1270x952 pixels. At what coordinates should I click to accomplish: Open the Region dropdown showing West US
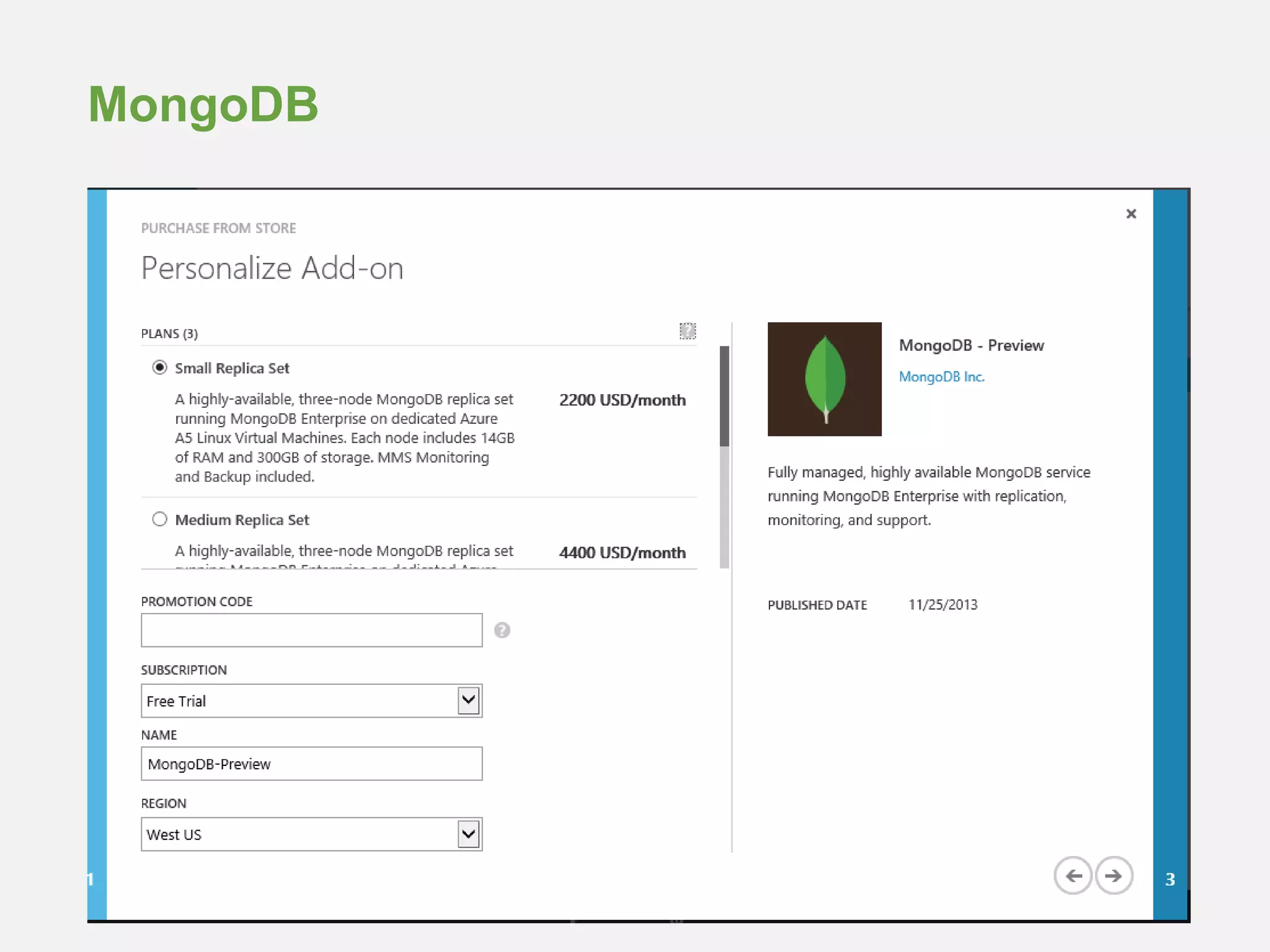pyautogui.click(x=311, y=834)
